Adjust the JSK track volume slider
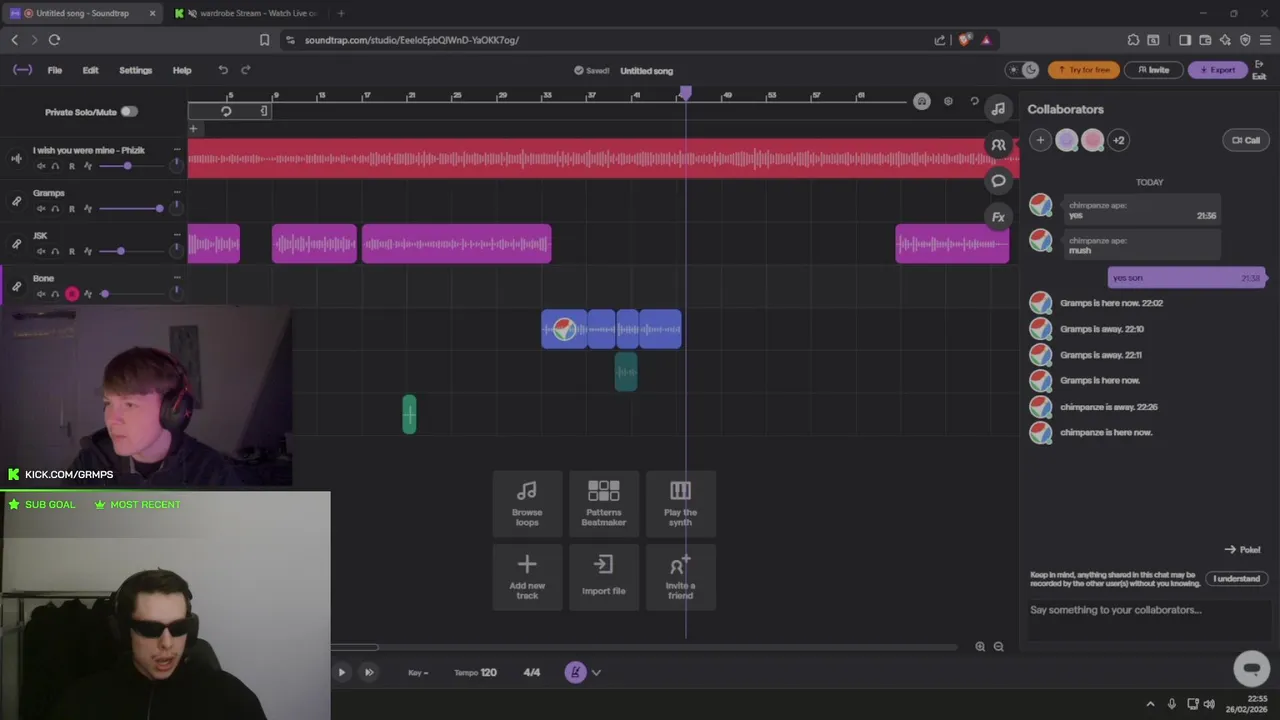 click(x=132, y=251)
